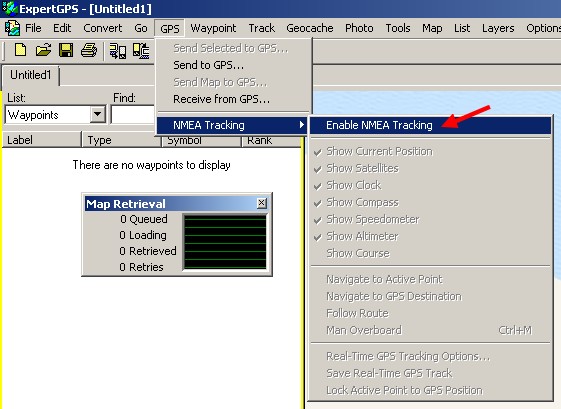The height and width of the screenshot is (409, 561).
Task: Toggle Show Current Position option
Action: click(x=430, y=151)
